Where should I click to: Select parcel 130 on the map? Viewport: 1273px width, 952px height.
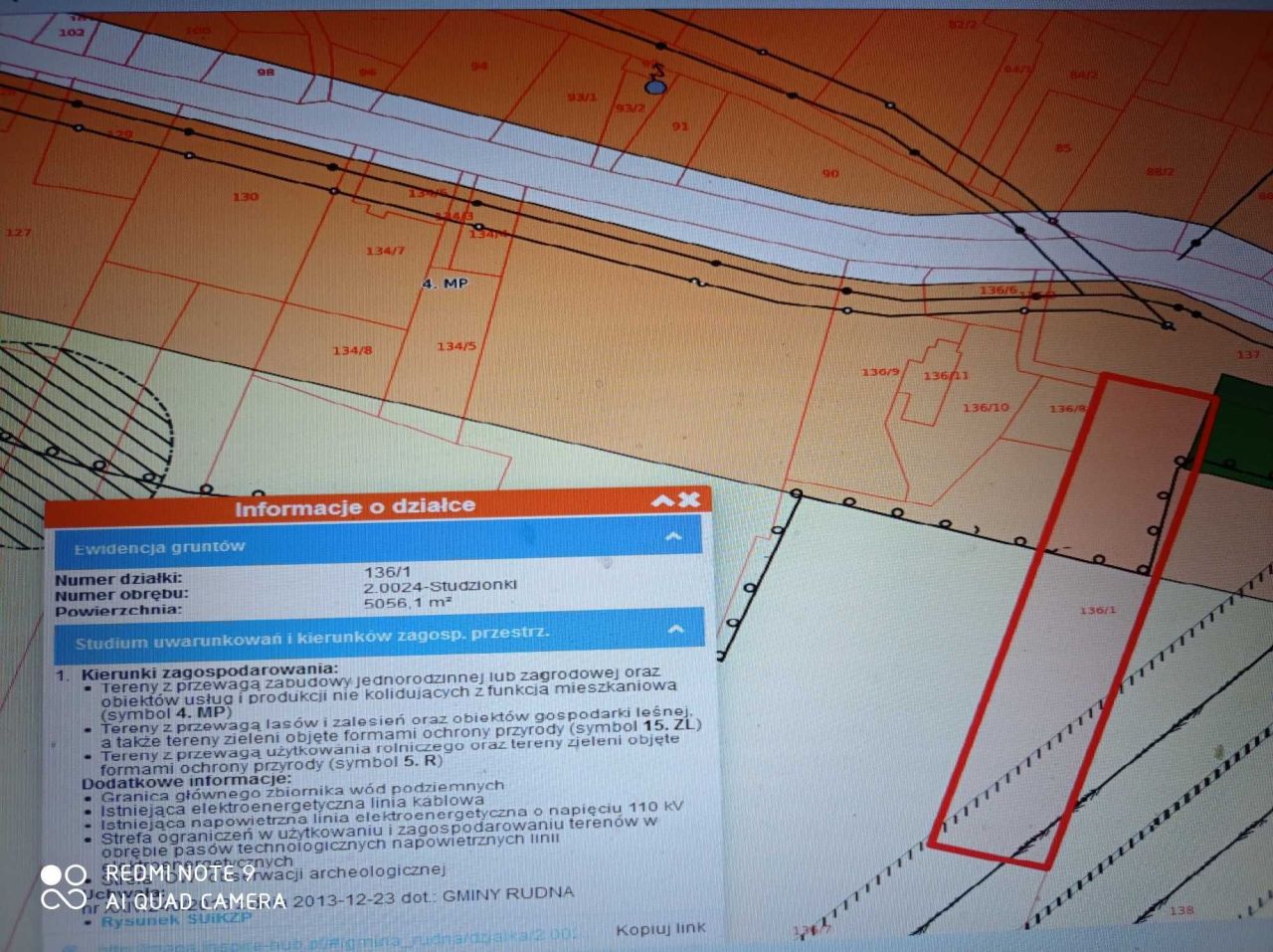coord(246,197)
